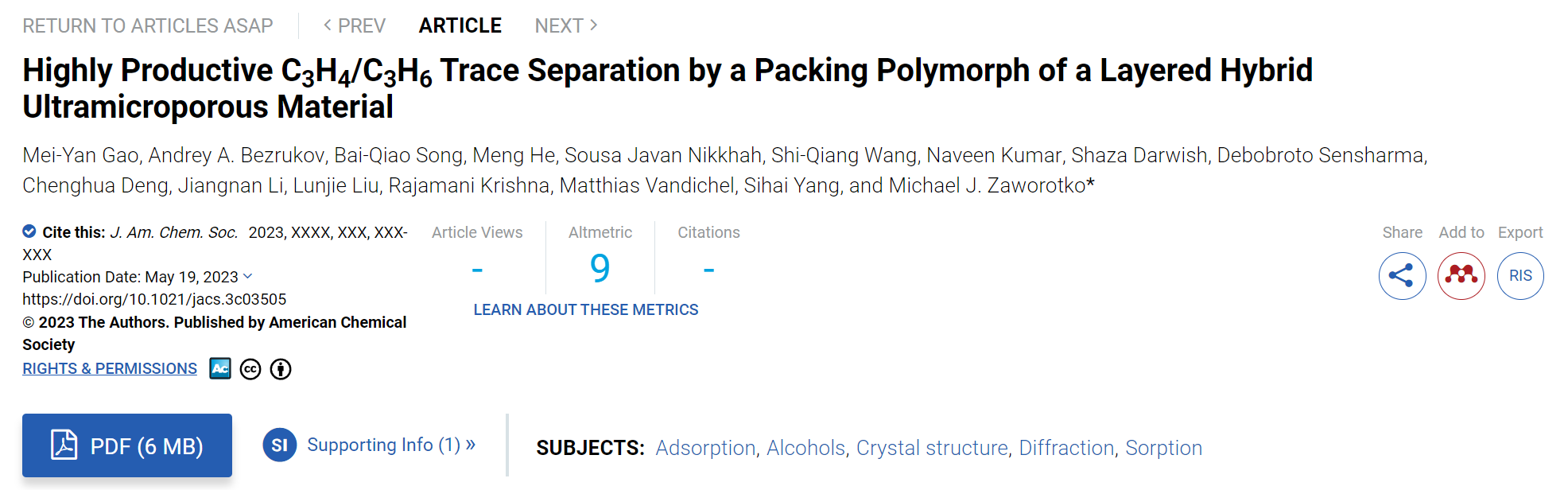View the Altmetric score 9

(x=600, y=268)
